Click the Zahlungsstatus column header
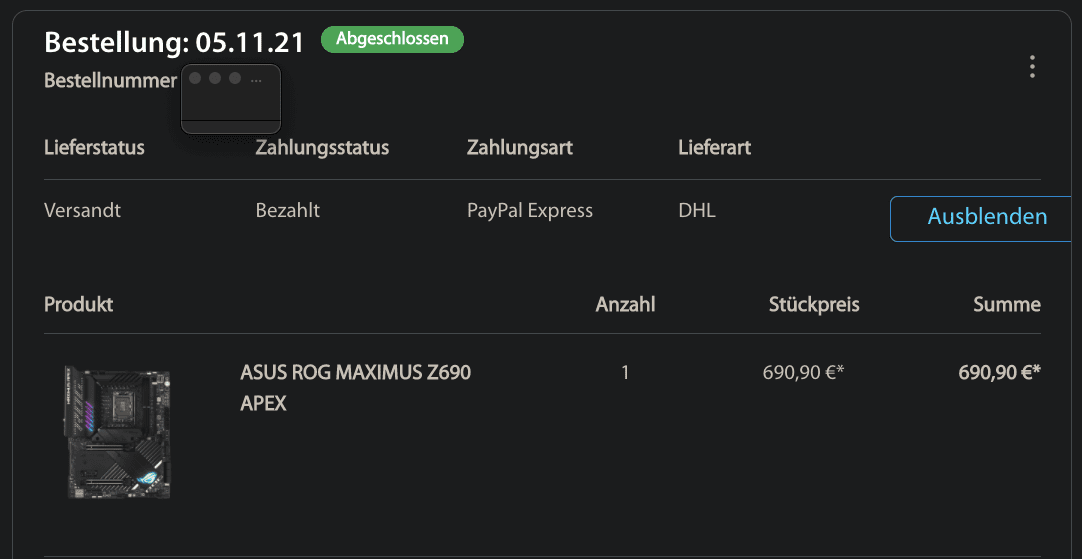 click(322, 148)
